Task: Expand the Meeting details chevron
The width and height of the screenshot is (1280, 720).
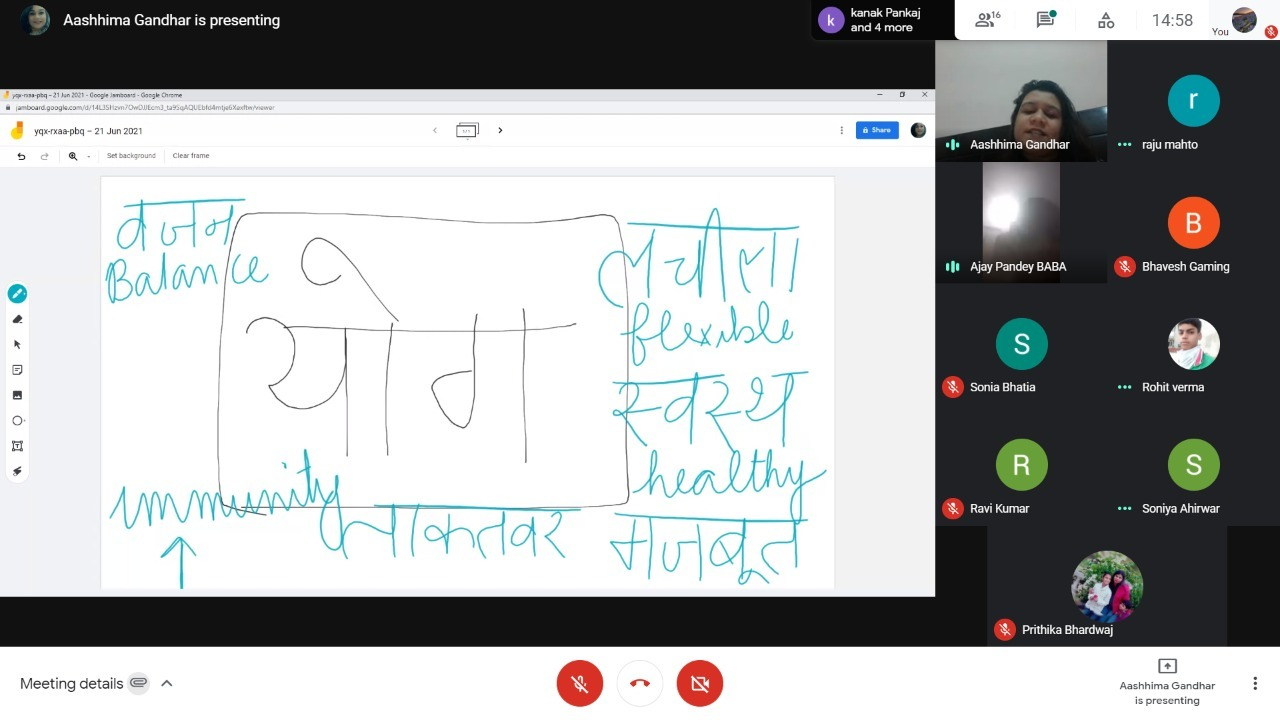Action: point(167,684)
